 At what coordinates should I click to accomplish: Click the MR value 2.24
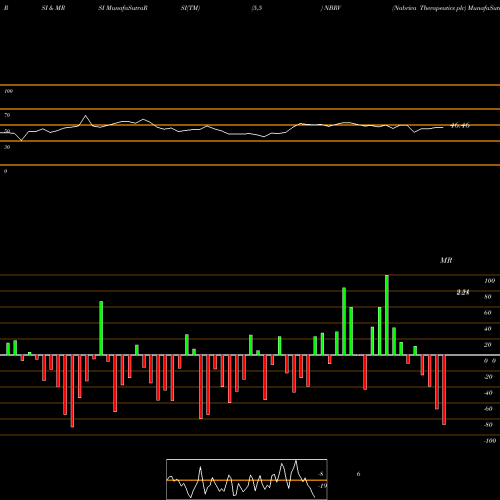[x=463, y=292]
